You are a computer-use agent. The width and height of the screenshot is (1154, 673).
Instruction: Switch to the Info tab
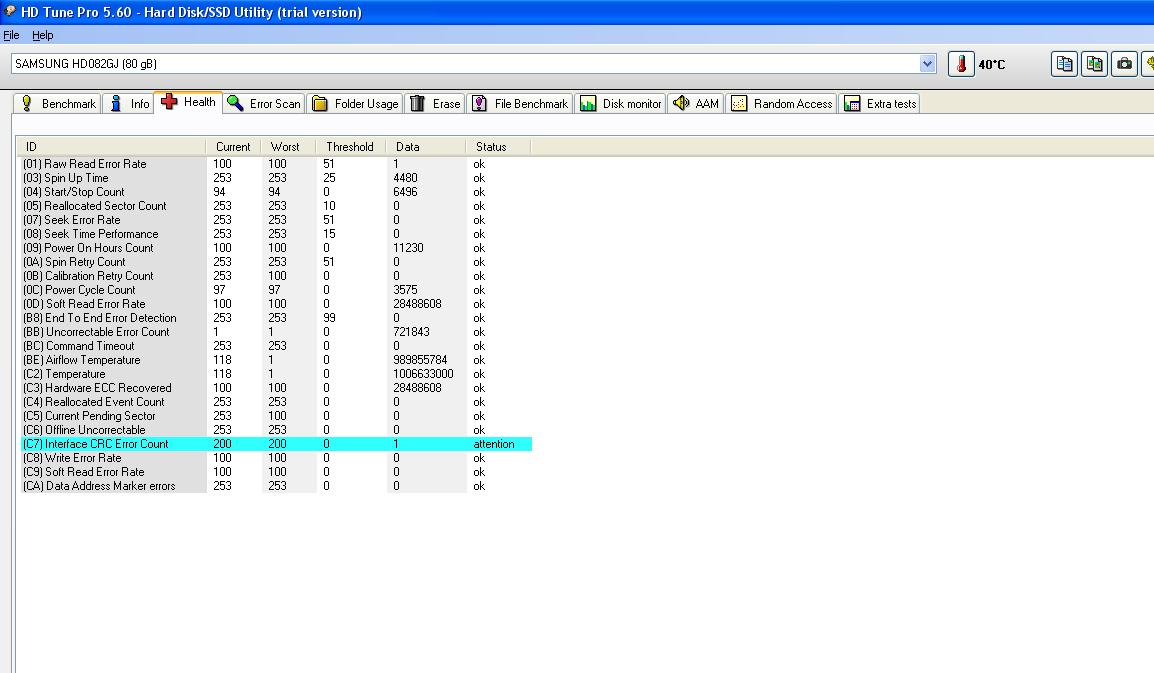128,104
